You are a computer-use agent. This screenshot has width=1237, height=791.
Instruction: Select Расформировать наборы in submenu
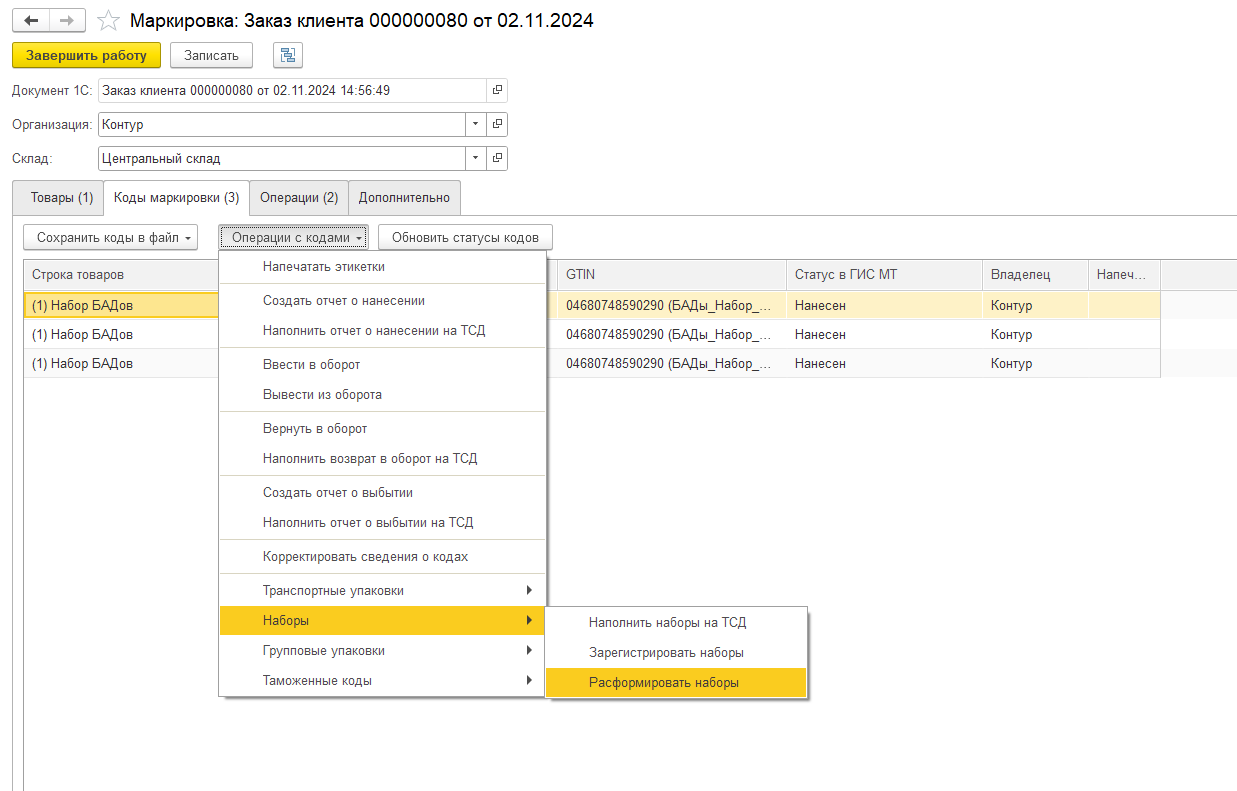pos(664,683)
